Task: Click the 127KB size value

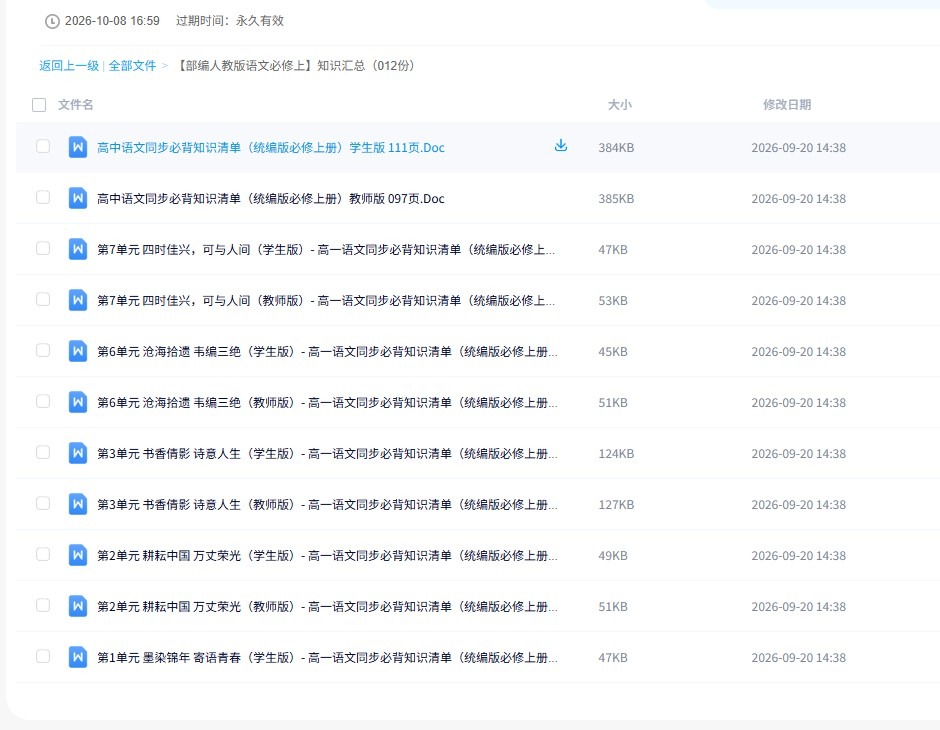Action: tap(616, 504)
